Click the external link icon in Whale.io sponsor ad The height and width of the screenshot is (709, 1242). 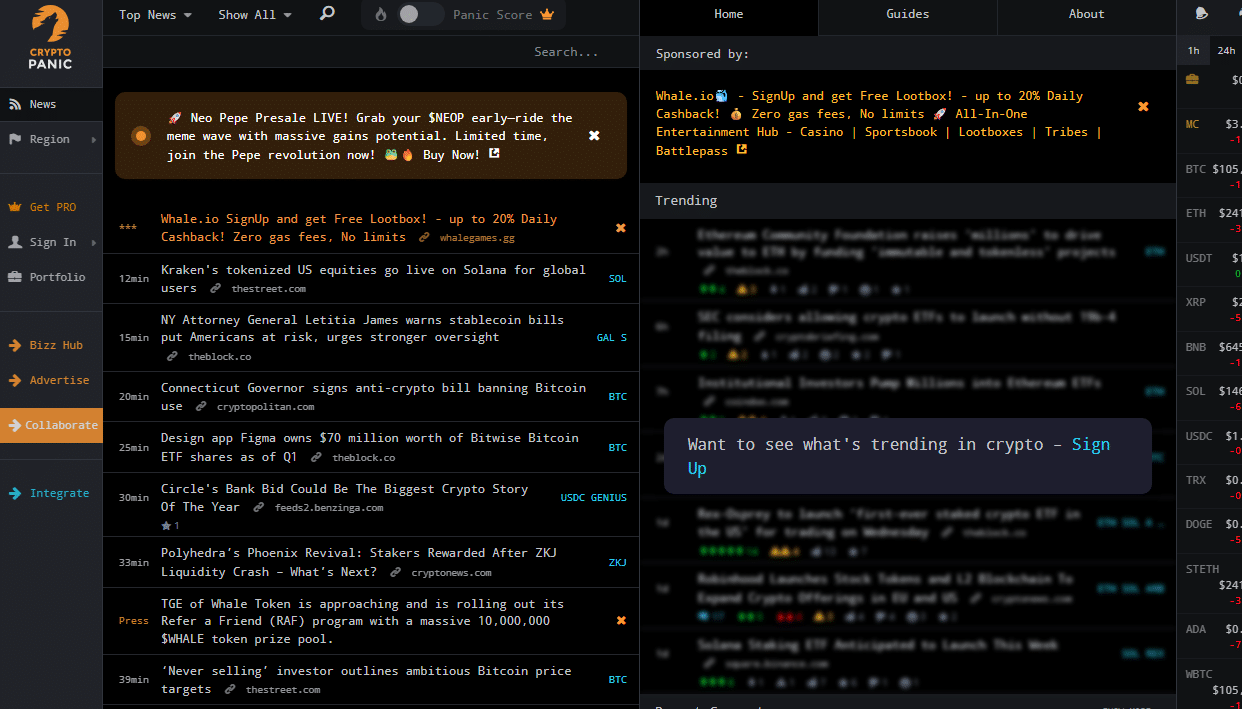click(741, 150)
